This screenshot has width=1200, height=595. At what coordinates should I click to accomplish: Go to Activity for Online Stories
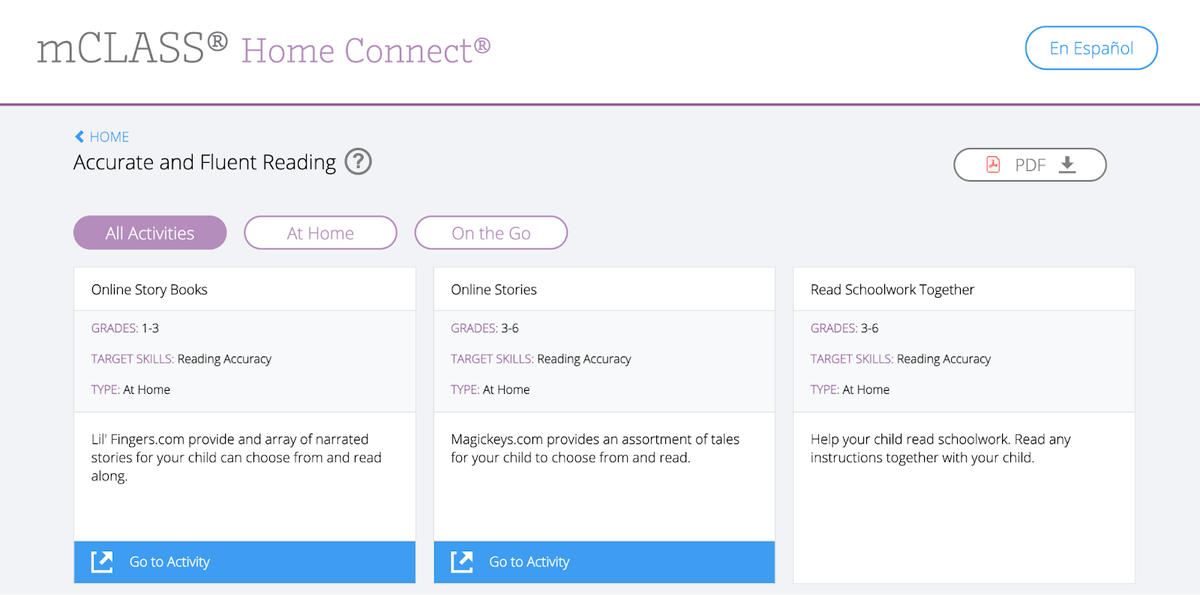604,562
